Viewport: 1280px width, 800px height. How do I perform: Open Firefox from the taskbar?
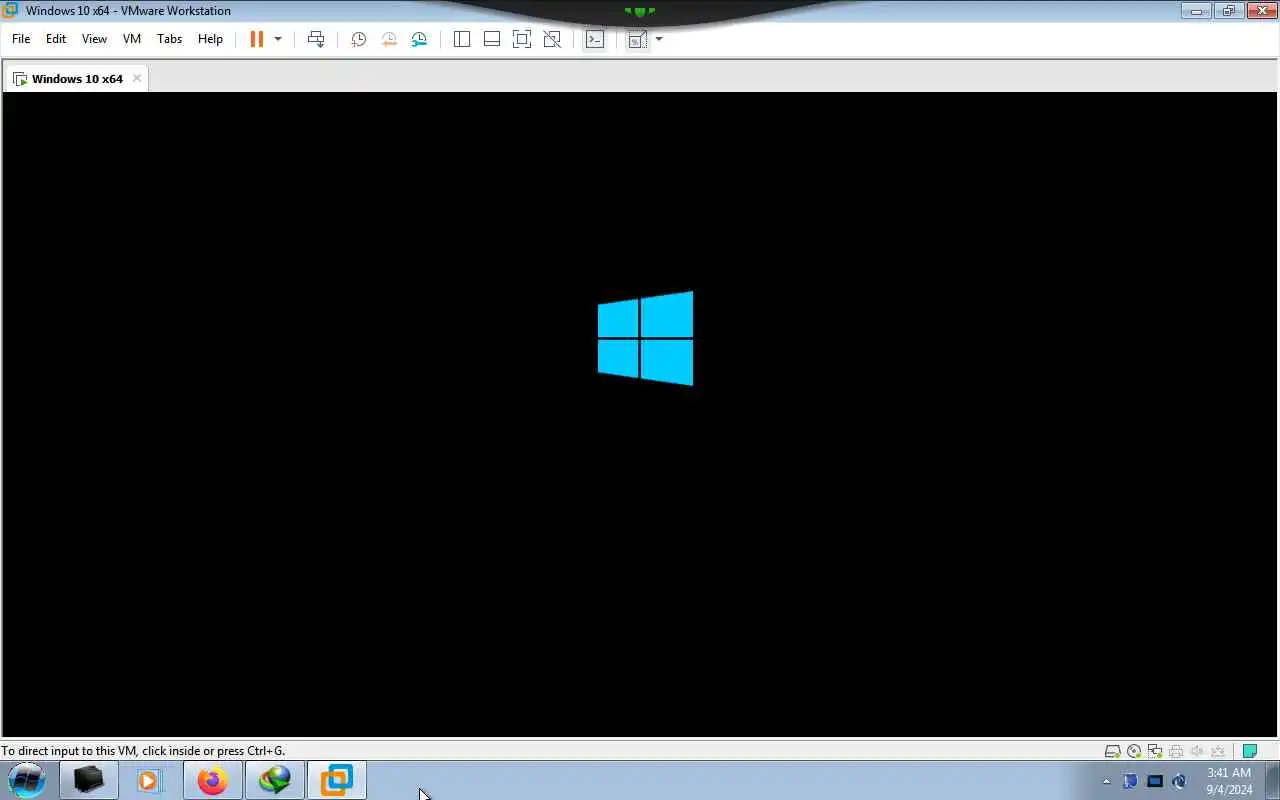(x=212, y=780)
